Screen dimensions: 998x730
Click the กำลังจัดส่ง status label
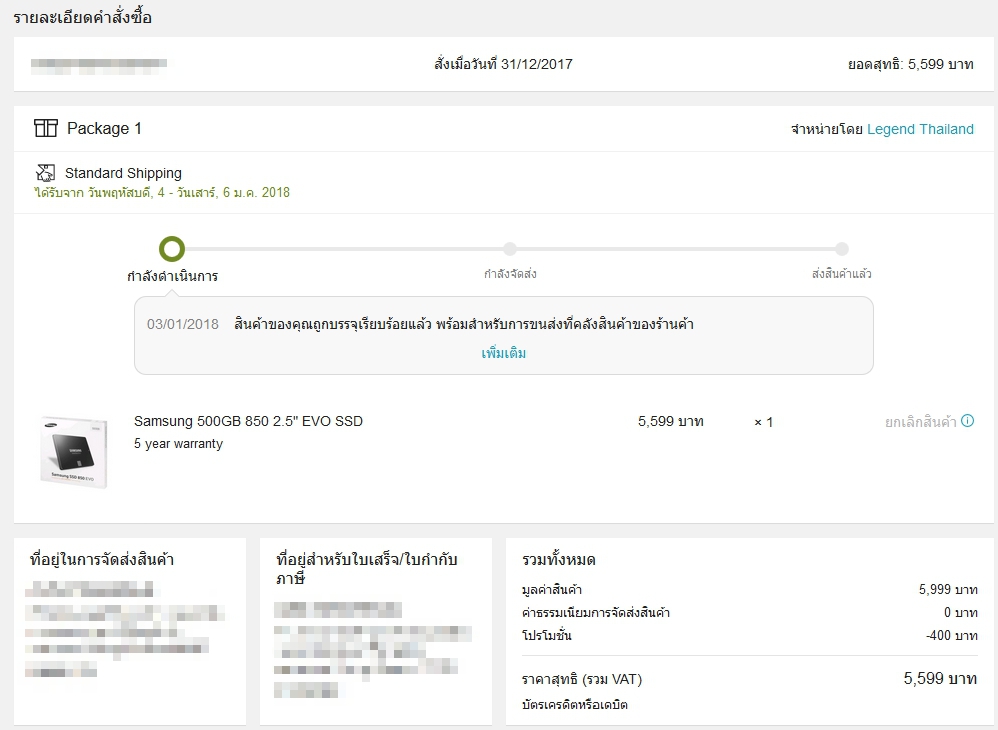tap(510, 274)
